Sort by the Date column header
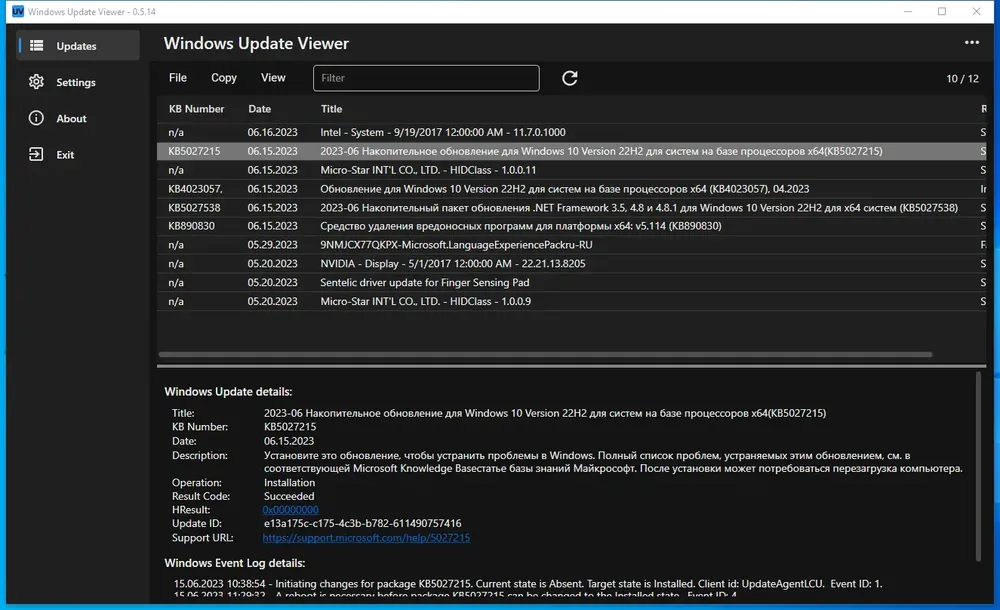Image resolution: width=1000 pixels, height=610 pixels. pos(260,109)
